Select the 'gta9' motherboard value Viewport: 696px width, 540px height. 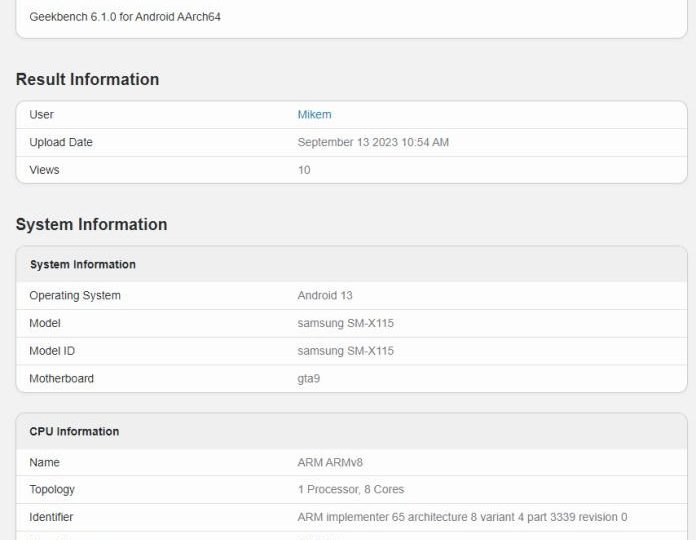point(308,379)
